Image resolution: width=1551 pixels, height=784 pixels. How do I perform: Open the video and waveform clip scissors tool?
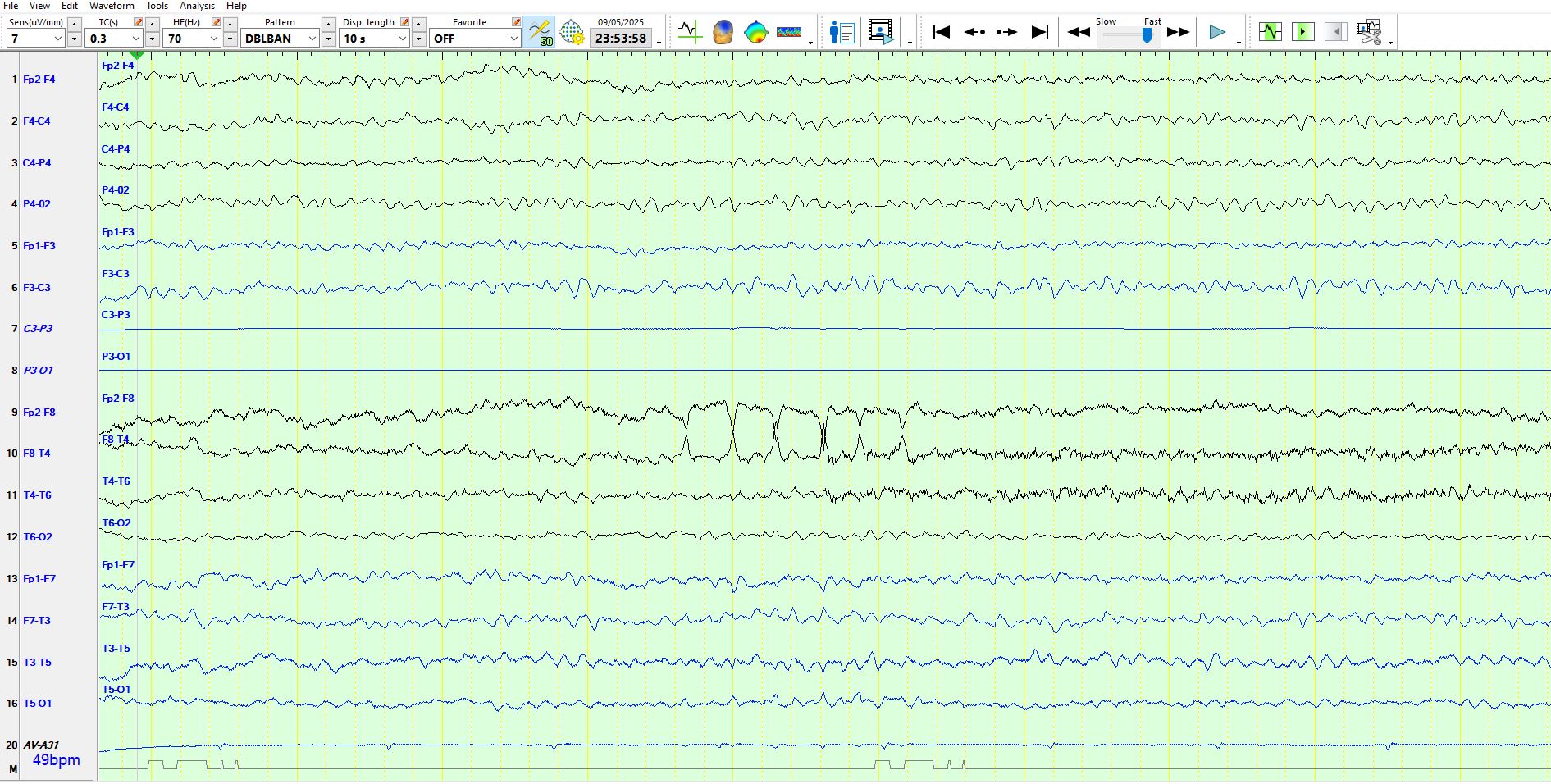[x=1368, y=32]
